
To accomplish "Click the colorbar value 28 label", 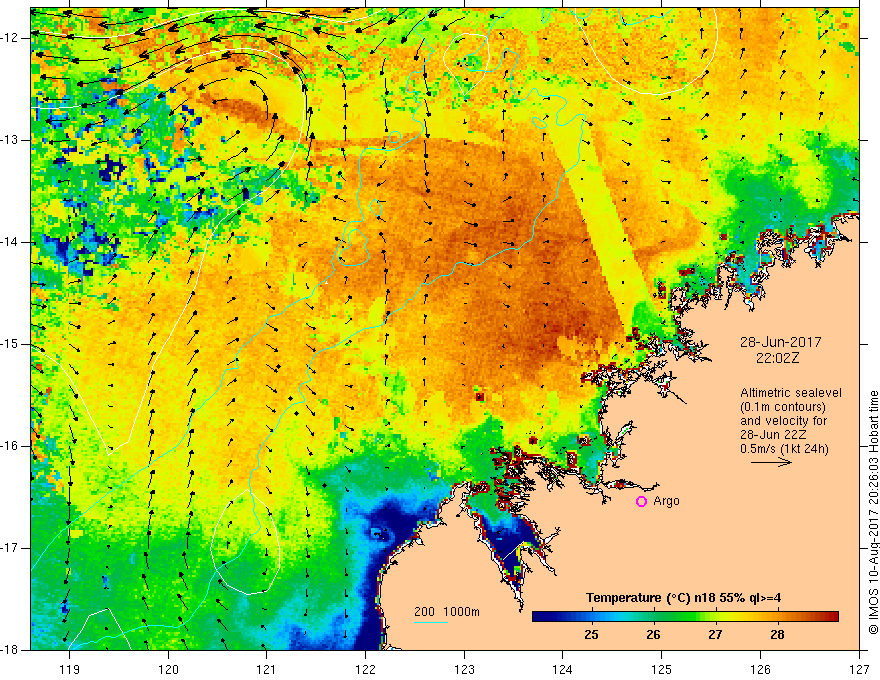I will pos(777,635).
